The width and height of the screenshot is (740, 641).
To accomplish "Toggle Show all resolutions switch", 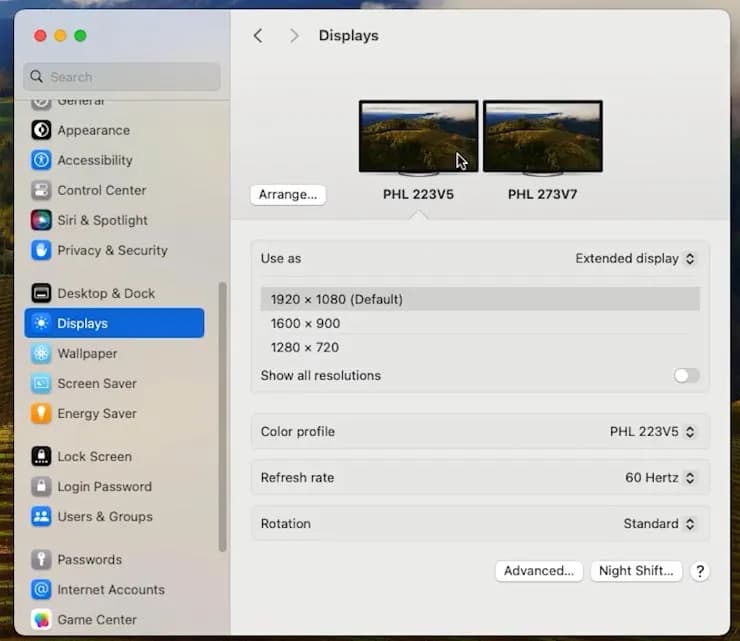I will point(686,376).
